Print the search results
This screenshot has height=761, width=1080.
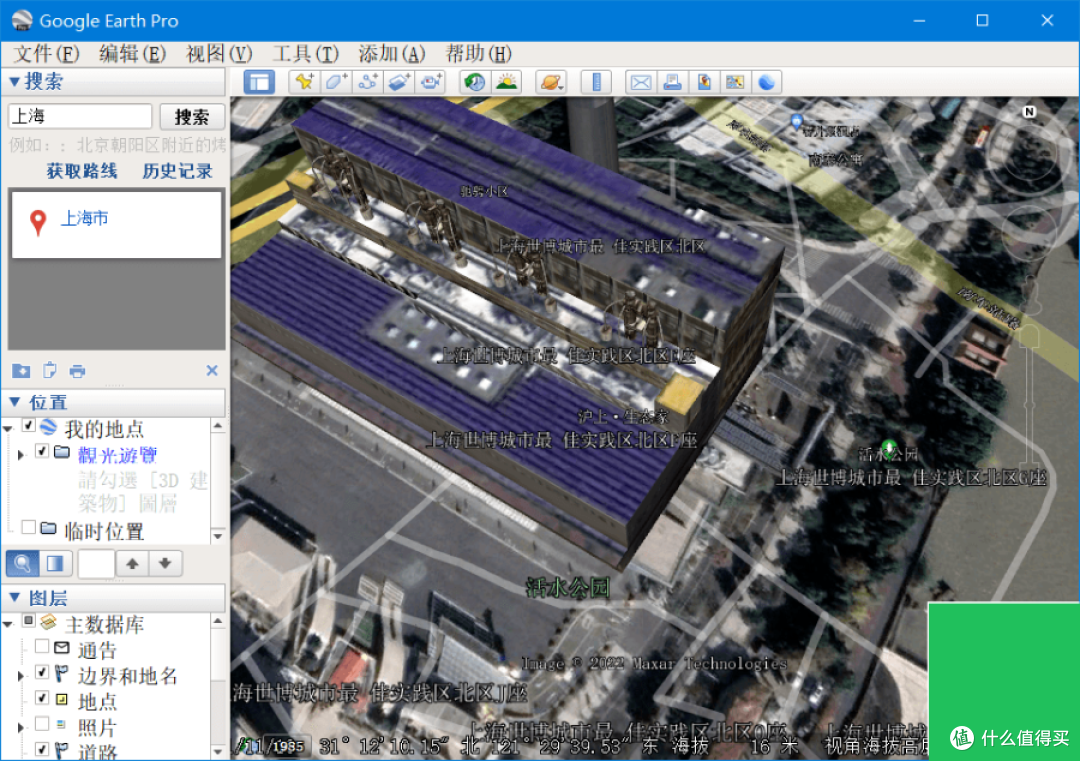click(77, 371)
